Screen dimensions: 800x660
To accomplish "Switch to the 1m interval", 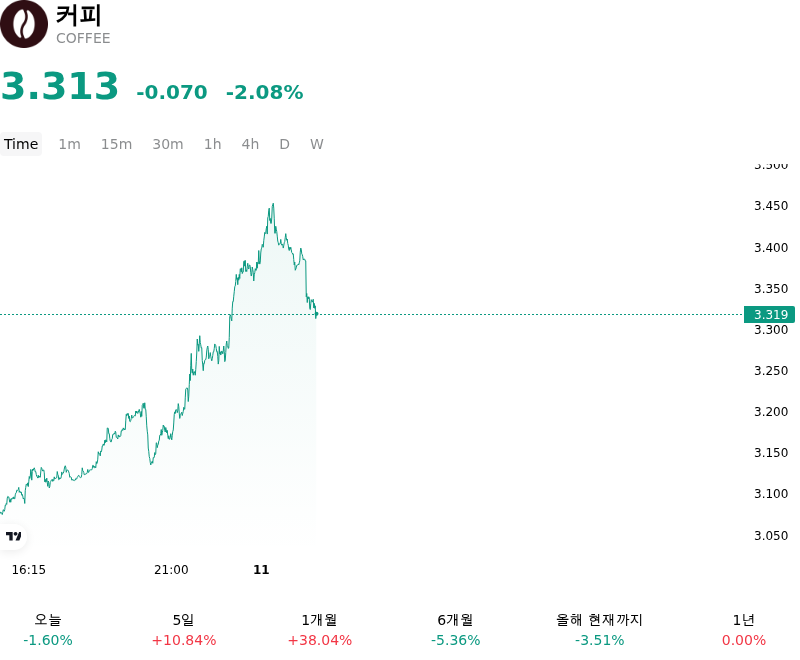I will (x=69, y=144).
